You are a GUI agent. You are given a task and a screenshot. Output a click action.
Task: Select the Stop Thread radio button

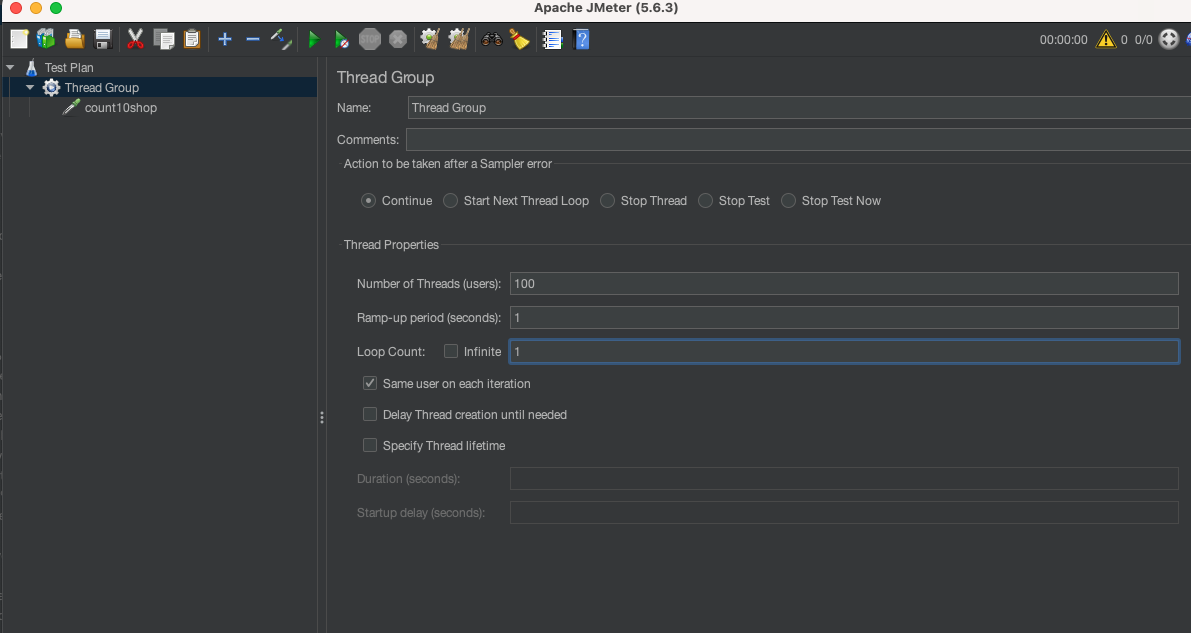[x=607, y=201]
